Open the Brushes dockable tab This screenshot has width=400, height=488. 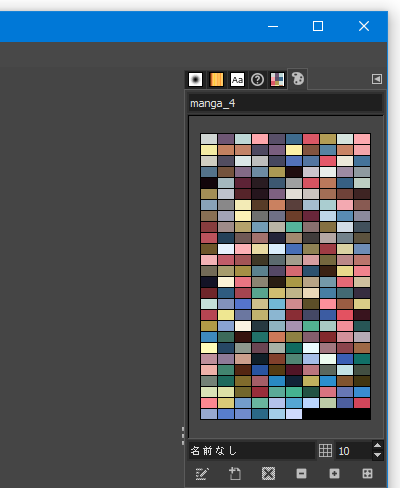pos(195,80)
